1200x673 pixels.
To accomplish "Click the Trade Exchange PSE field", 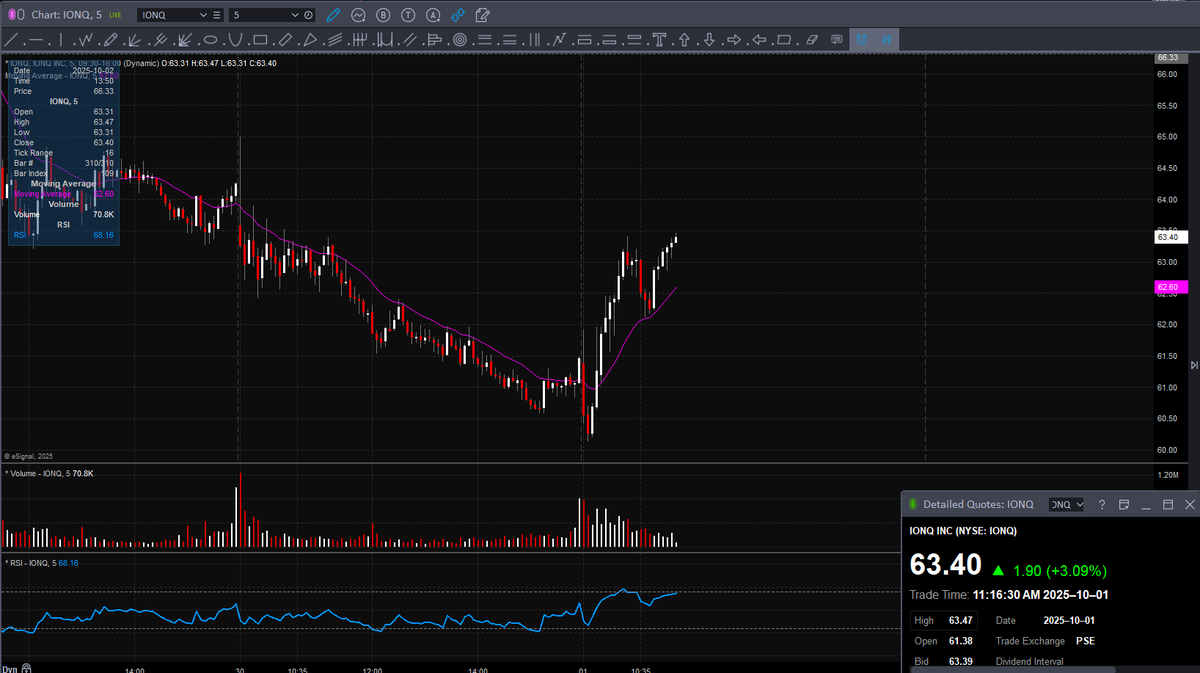I will point(1045,641).
